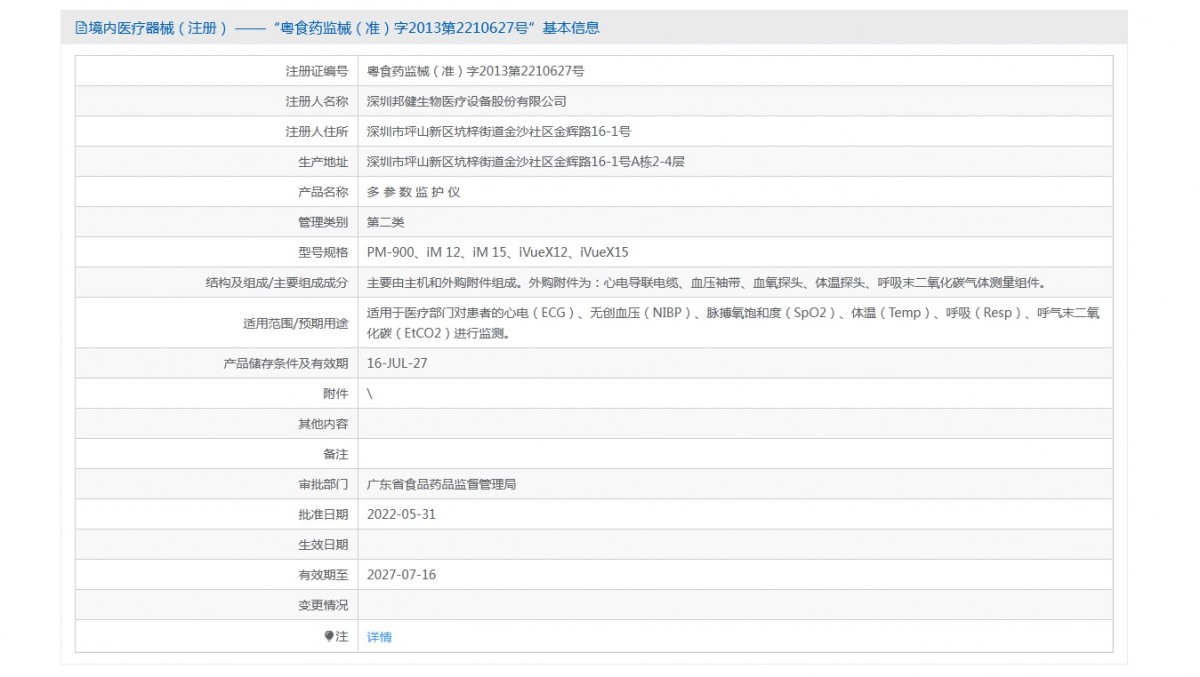
Task: Select the model specification PM-900、iM 12 text
Action: coord(497,252)
